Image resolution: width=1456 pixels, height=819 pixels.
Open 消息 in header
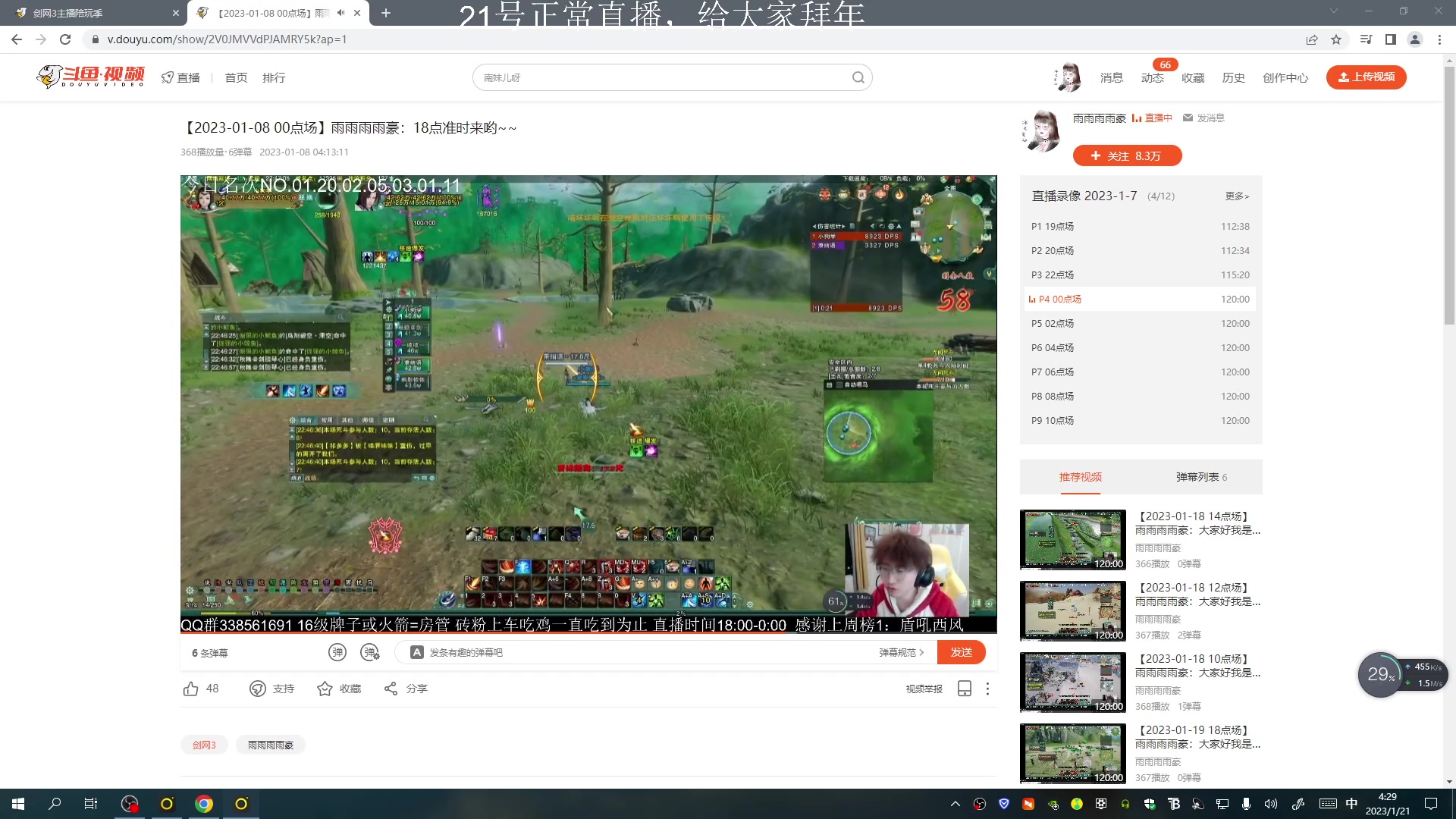coord(1112,77)
